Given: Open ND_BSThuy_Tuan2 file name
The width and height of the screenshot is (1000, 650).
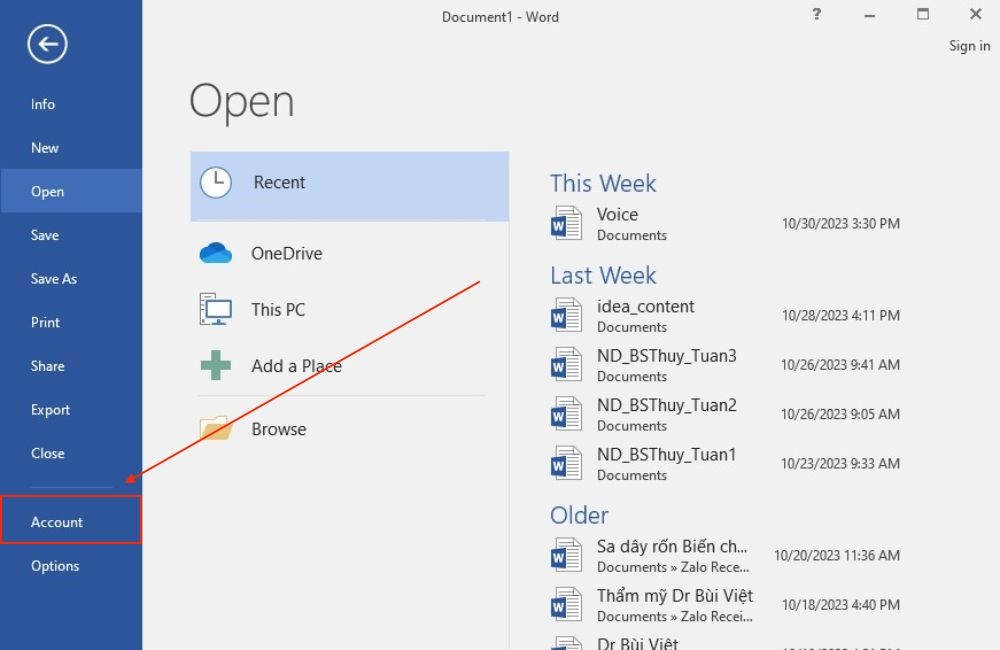Looking at the screenshot, I should (x=666, y=404).
